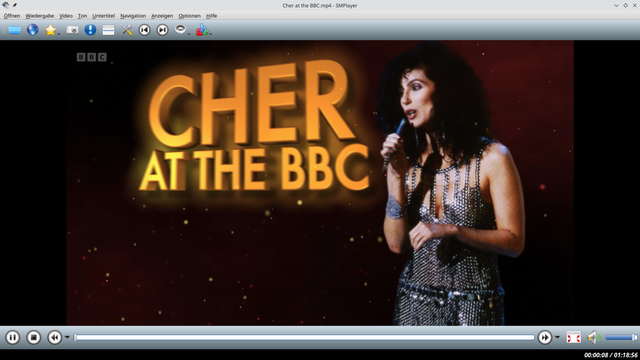Open preferences with the wrench and screwdriver icon
The width and height of the screenshot is (640, 360).
coord(127,30)
